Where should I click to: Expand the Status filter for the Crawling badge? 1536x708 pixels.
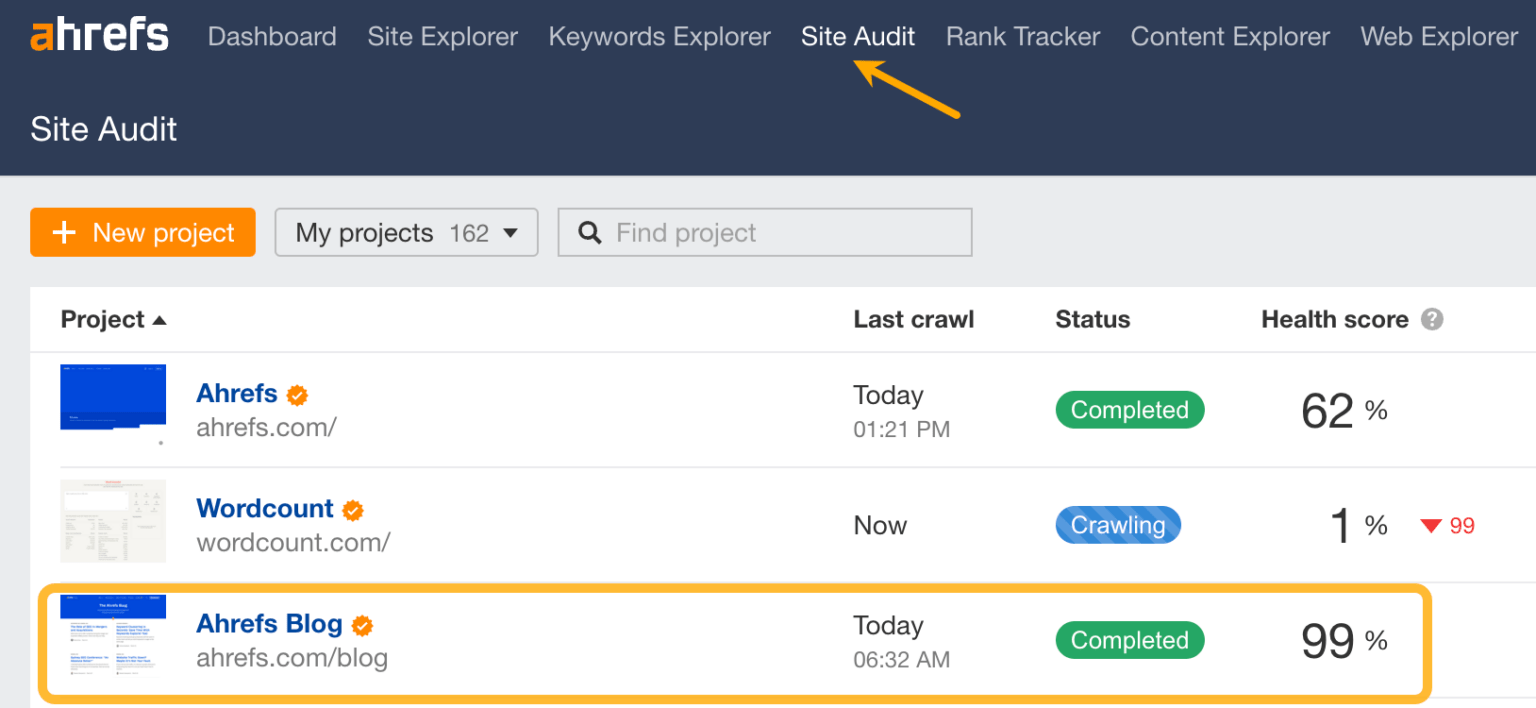point(1118,524)
